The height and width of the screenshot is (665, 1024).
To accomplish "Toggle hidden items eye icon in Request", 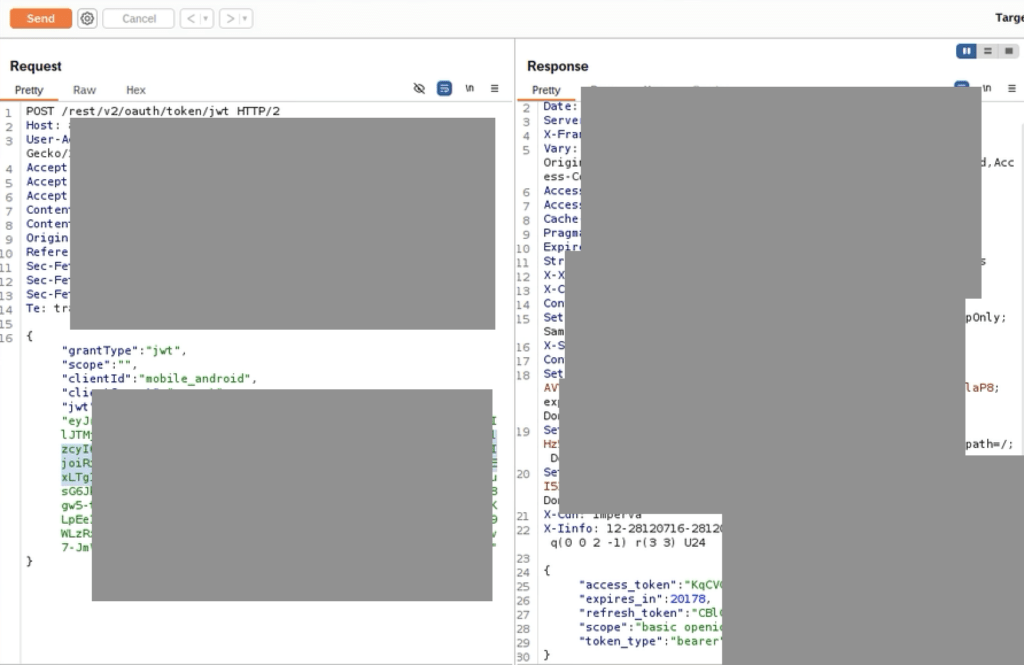I will (419, 89).
